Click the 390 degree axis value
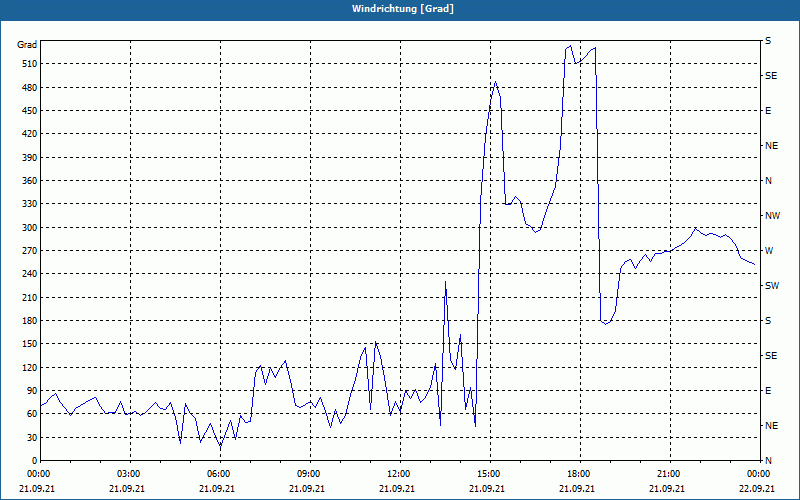Image resolution: width=800 pixels, height=500 pixels. click(30, 158)
